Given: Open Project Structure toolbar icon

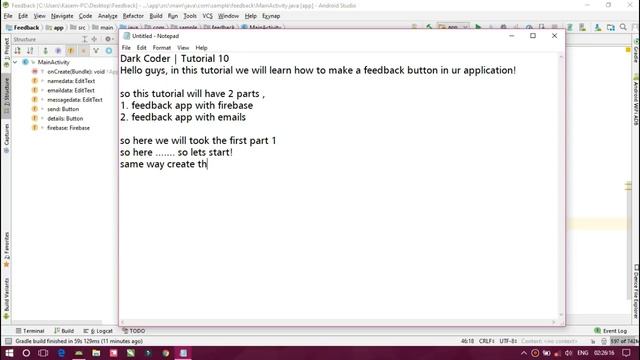Looking at the screenshot, I should [x=611, y=27].
